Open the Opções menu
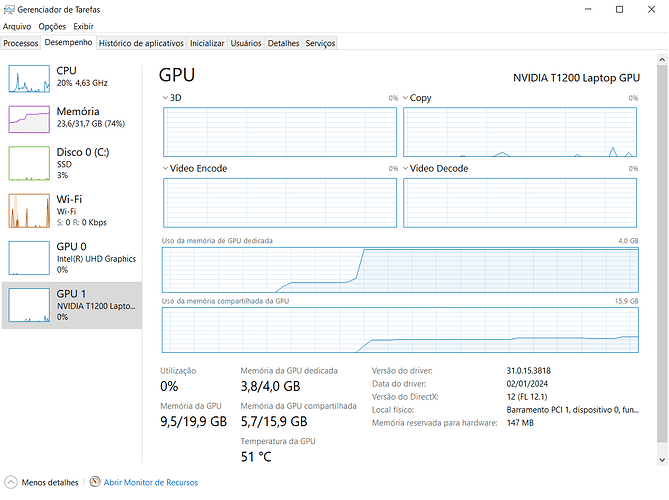The width and height of the screenshot is (669, 500). coord(52,26)
